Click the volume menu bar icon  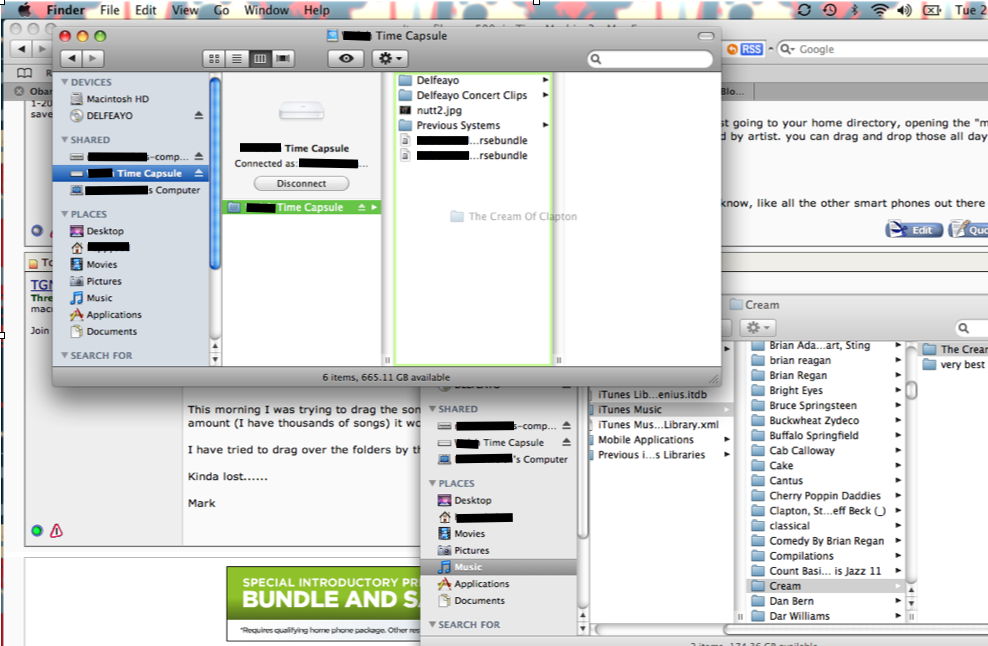[x=904, y=10]
